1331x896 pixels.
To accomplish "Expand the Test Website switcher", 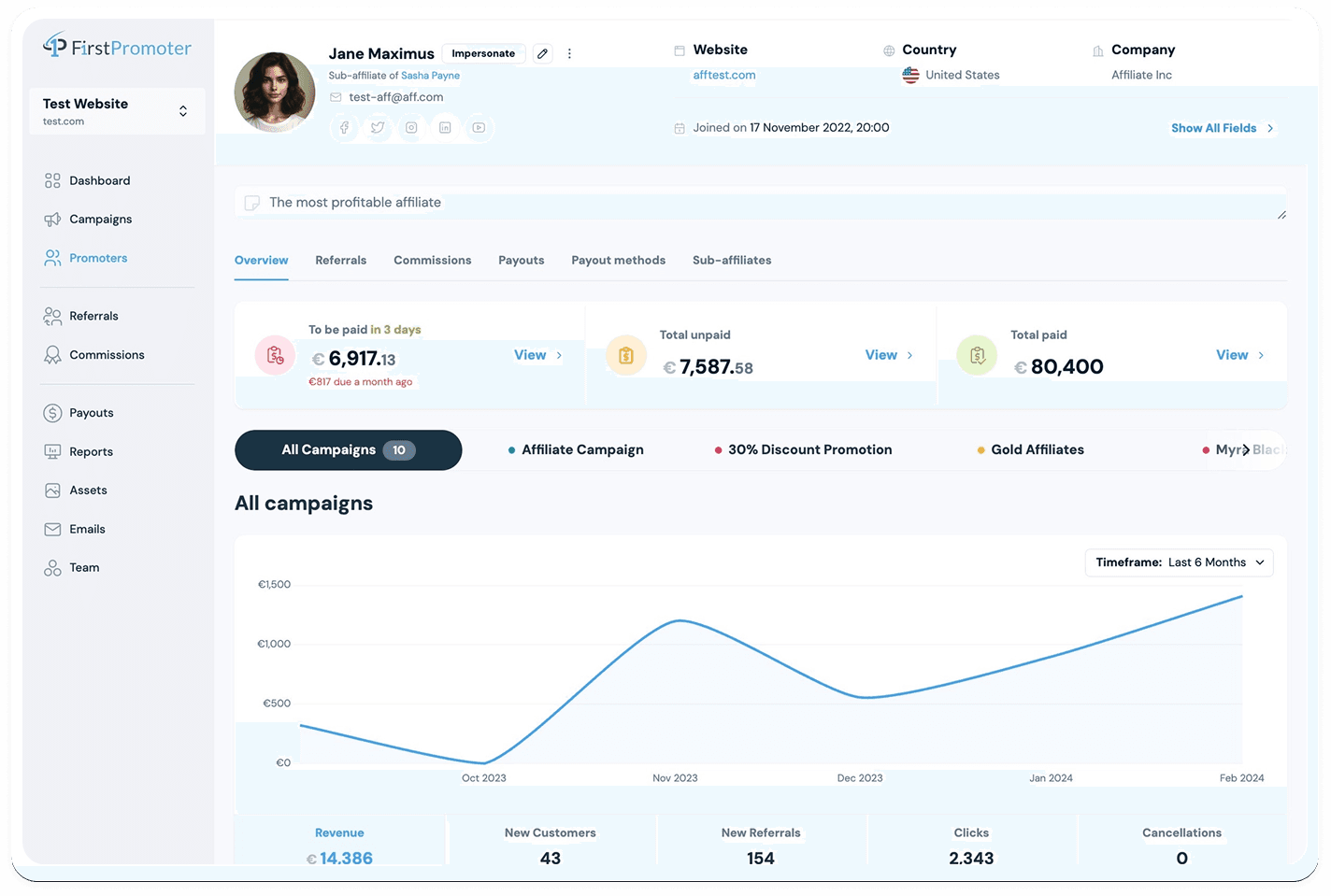I will click(x=117, y=111).
